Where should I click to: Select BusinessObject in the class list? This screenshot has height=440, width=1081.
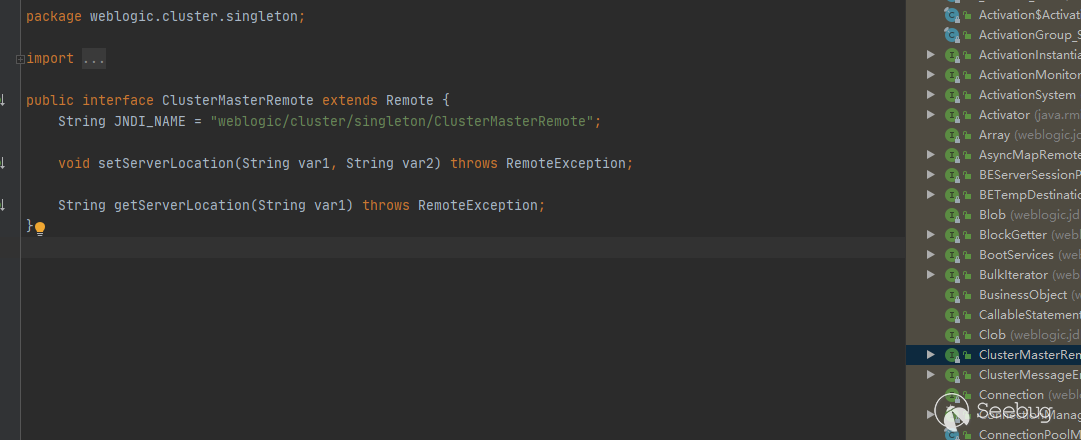pyautogui.click(x=1024, y=295)
